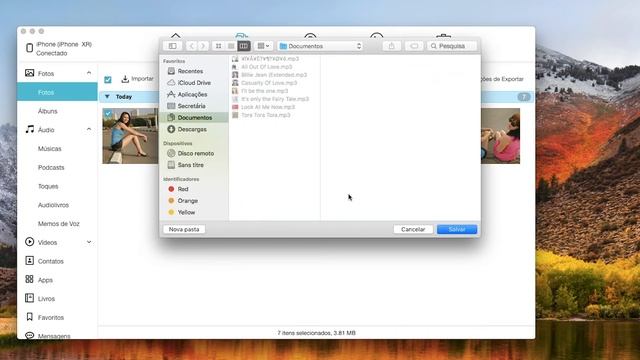Uncheck the first photo thumbnail checkbox
640x360 pixels.
click(108, 113)
